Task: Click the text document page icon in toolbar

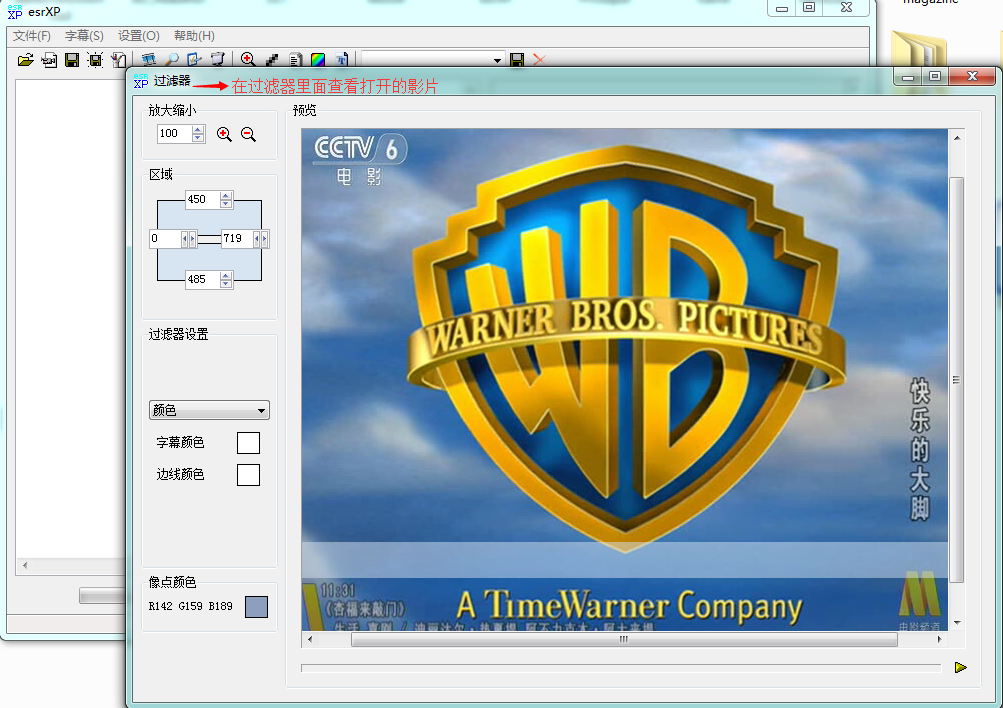Action: 295,60
